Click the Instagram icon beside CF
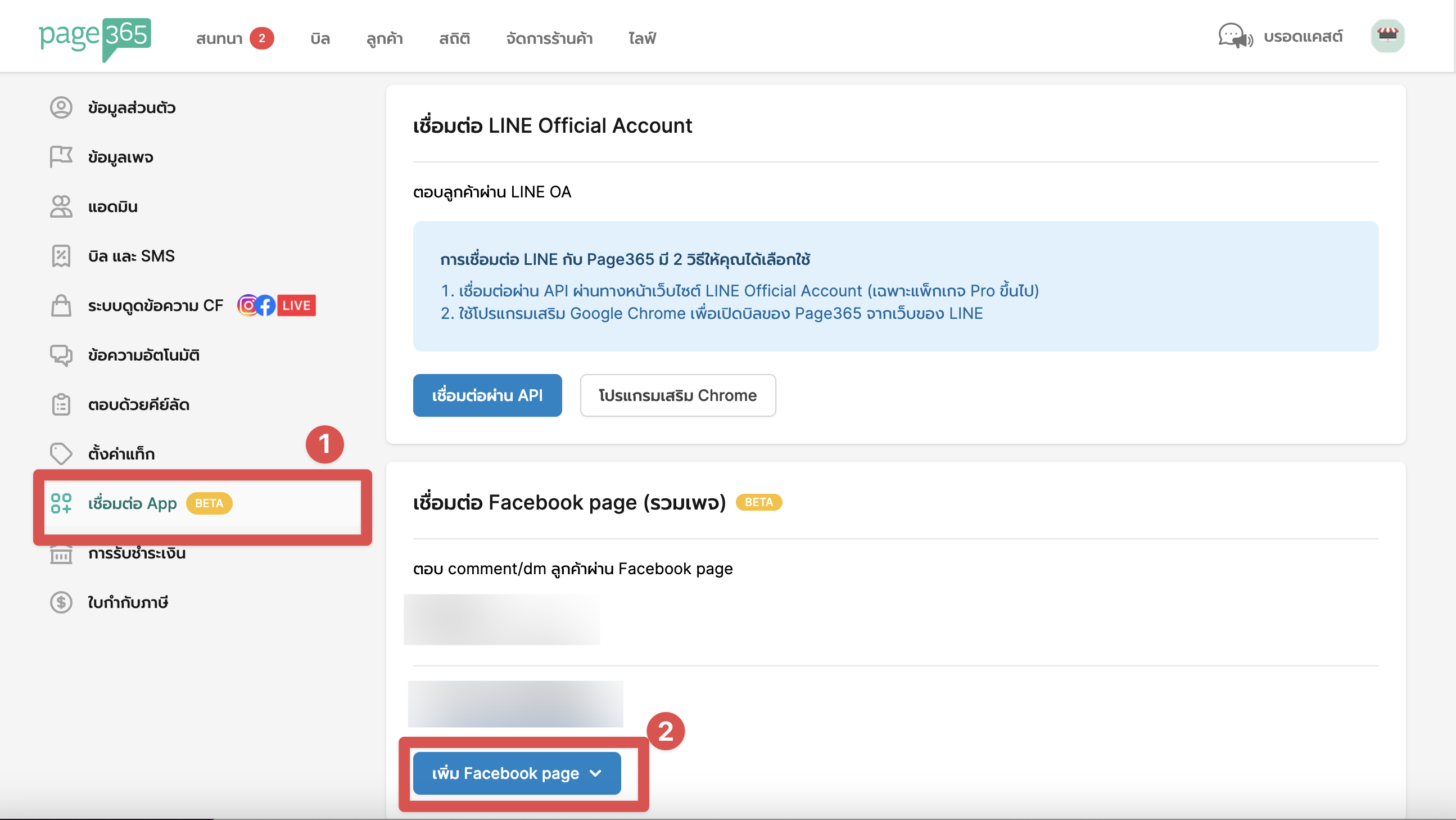The height and width of the screenshot is (820, 1456). click(247, 305)
